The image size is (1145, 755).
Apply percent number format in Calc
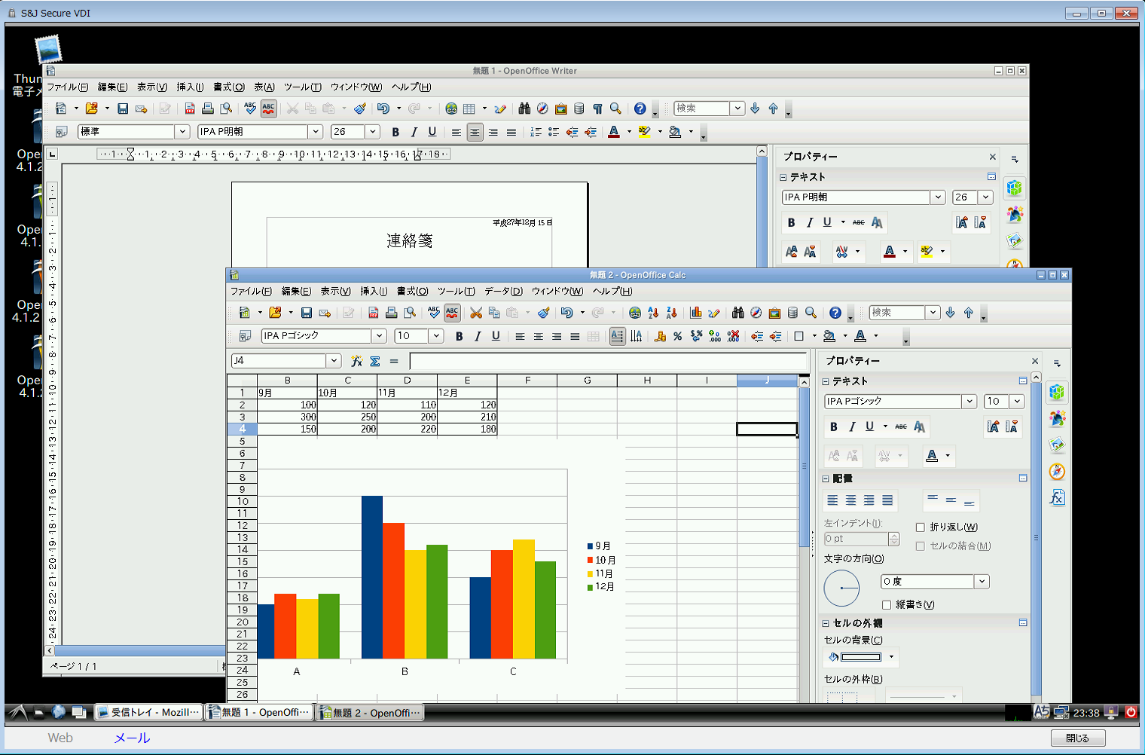pos(678,336)
